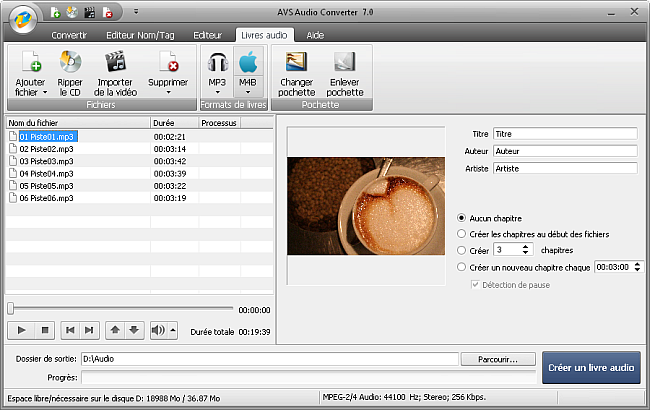The height and width of the screenshot is (410, 650).
Task: Decrease the chapter count spinner
Action: click(x=525, y=252)
